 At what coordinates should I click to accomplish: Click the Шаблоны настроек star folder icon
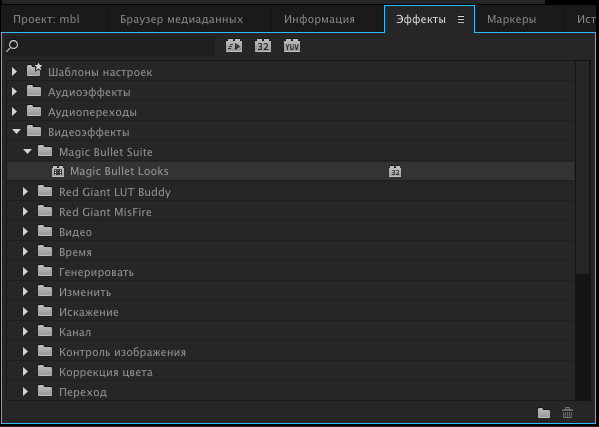pyautogui.click(x=34, y=70)
